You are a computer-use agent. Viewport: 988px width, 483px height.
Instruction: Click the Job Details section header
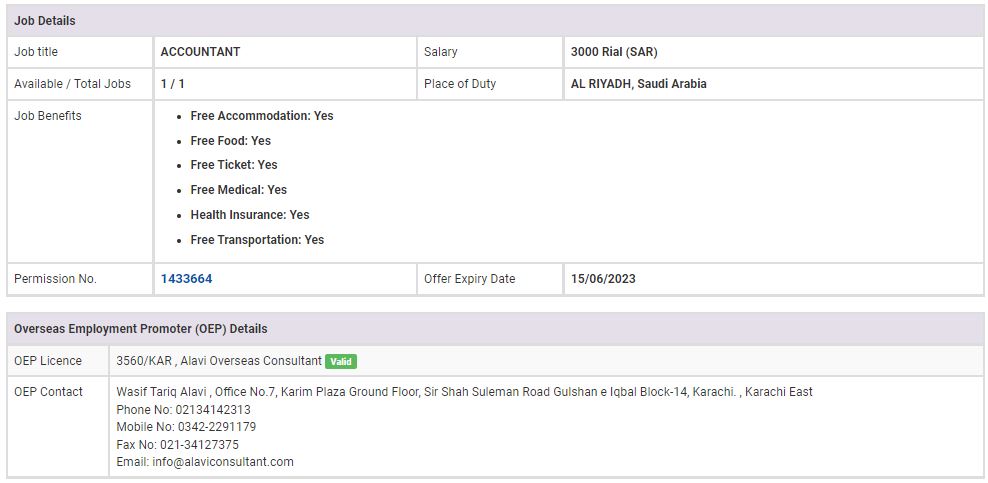pos(45,20)
